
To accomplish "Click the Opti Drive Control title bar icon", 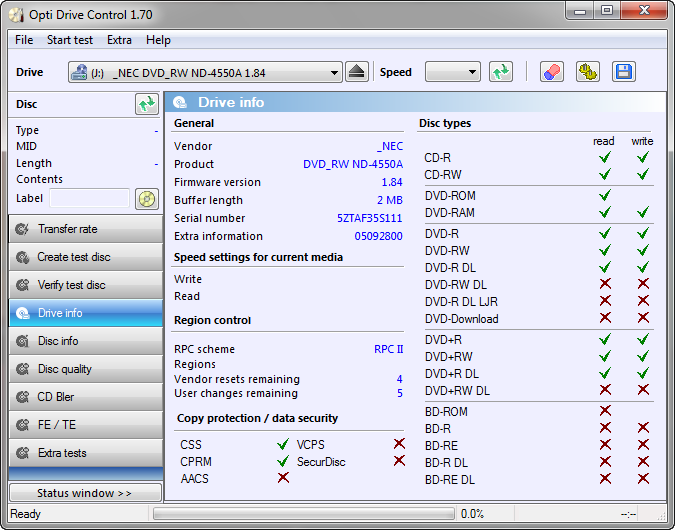I will coord(16,15).
